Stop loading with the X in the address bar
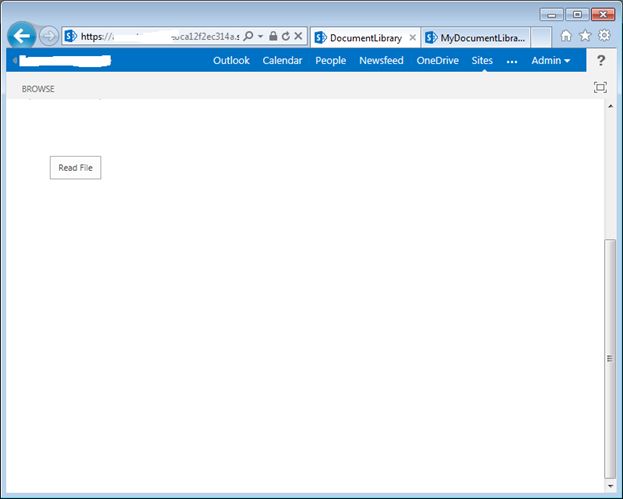 click(298, 37)
